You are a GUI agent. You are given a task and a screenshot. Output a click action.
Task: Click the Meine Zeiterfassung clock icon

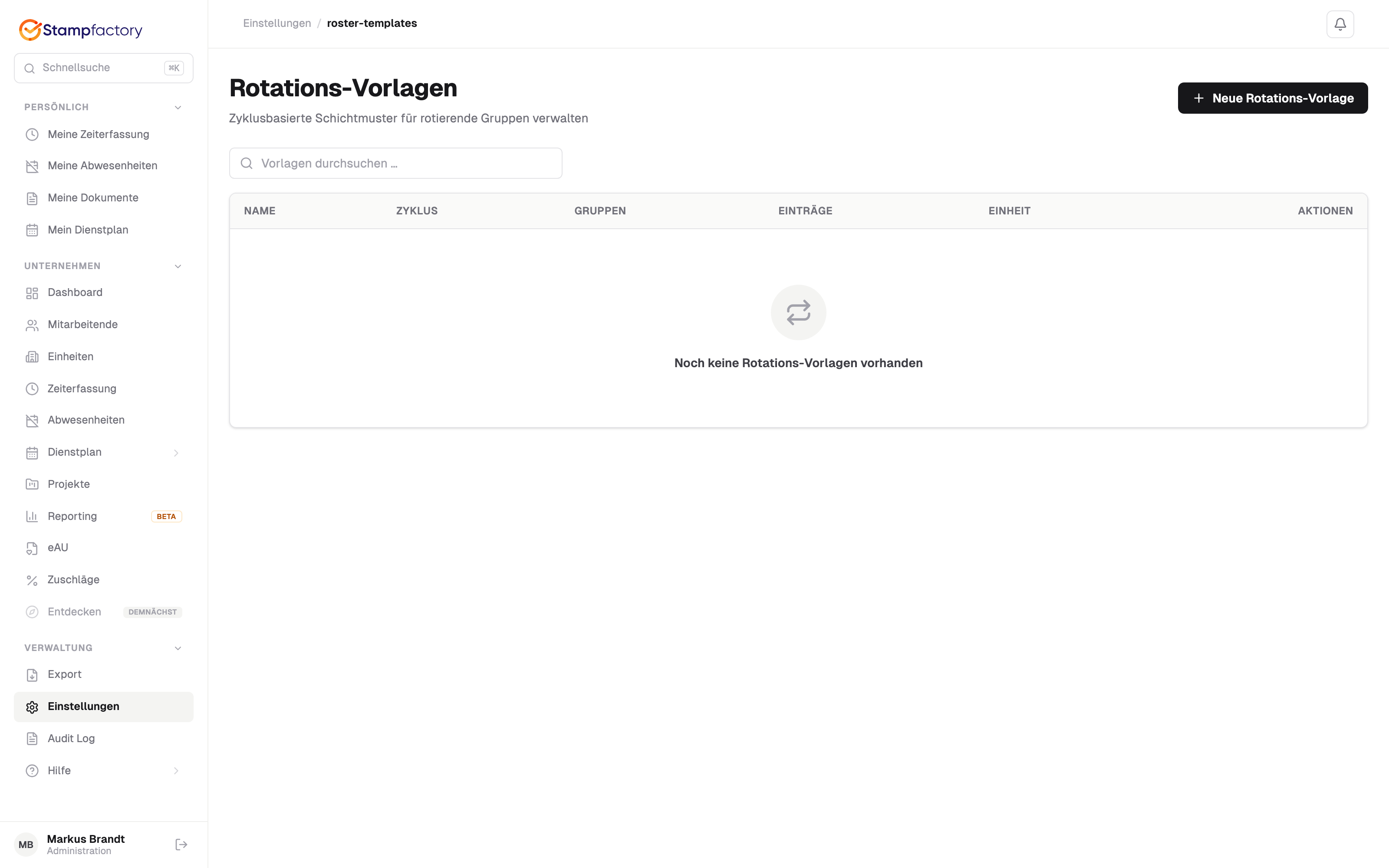pos(32,135)
